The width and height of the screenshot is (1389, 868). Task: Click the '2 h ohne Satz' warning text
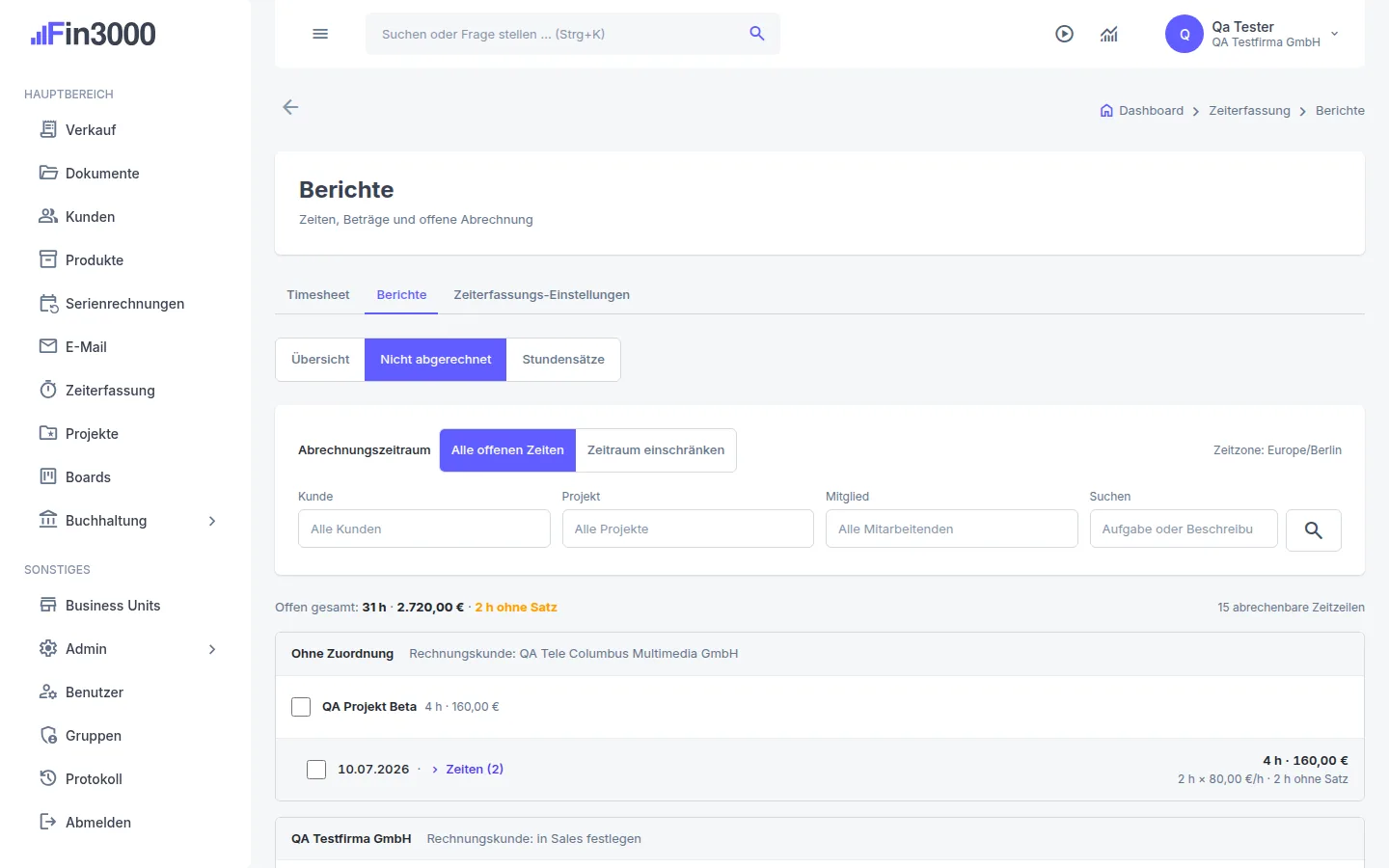tap(516, 608)
